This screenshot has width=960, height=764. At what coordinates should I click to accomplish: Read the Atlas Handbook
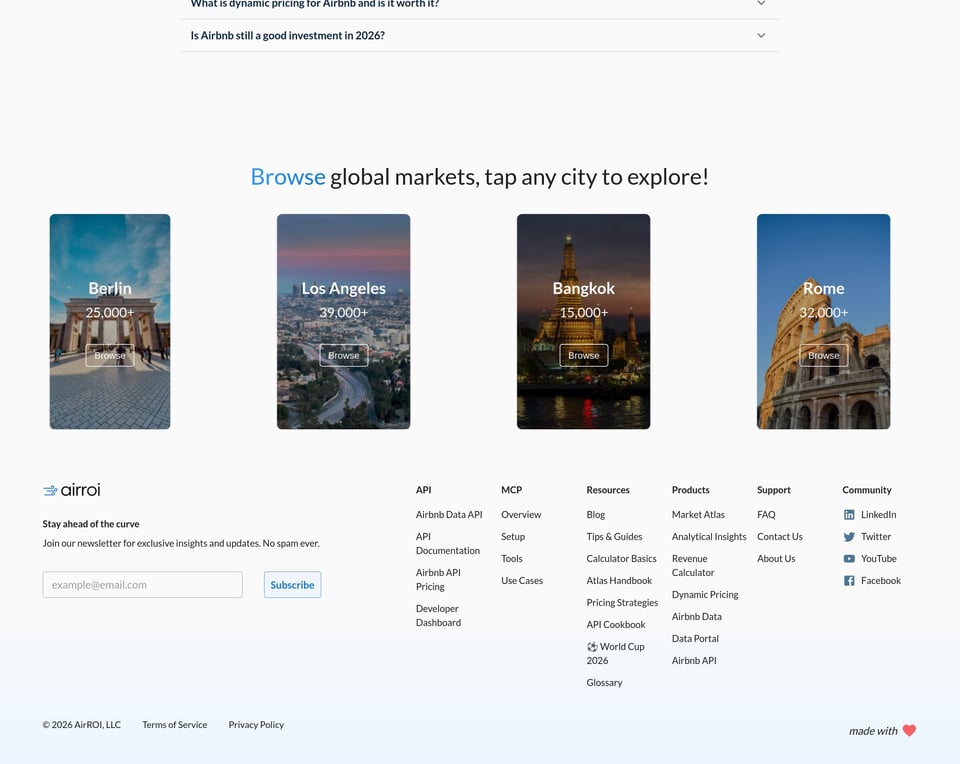(x=619, y=581)
